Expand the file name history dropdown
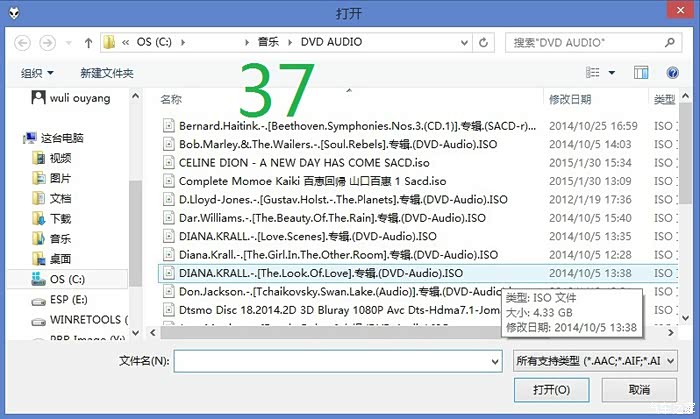Image resolution: width=700 pixels, height=419 pixels. pyautogui.click(x=495, y=361)
